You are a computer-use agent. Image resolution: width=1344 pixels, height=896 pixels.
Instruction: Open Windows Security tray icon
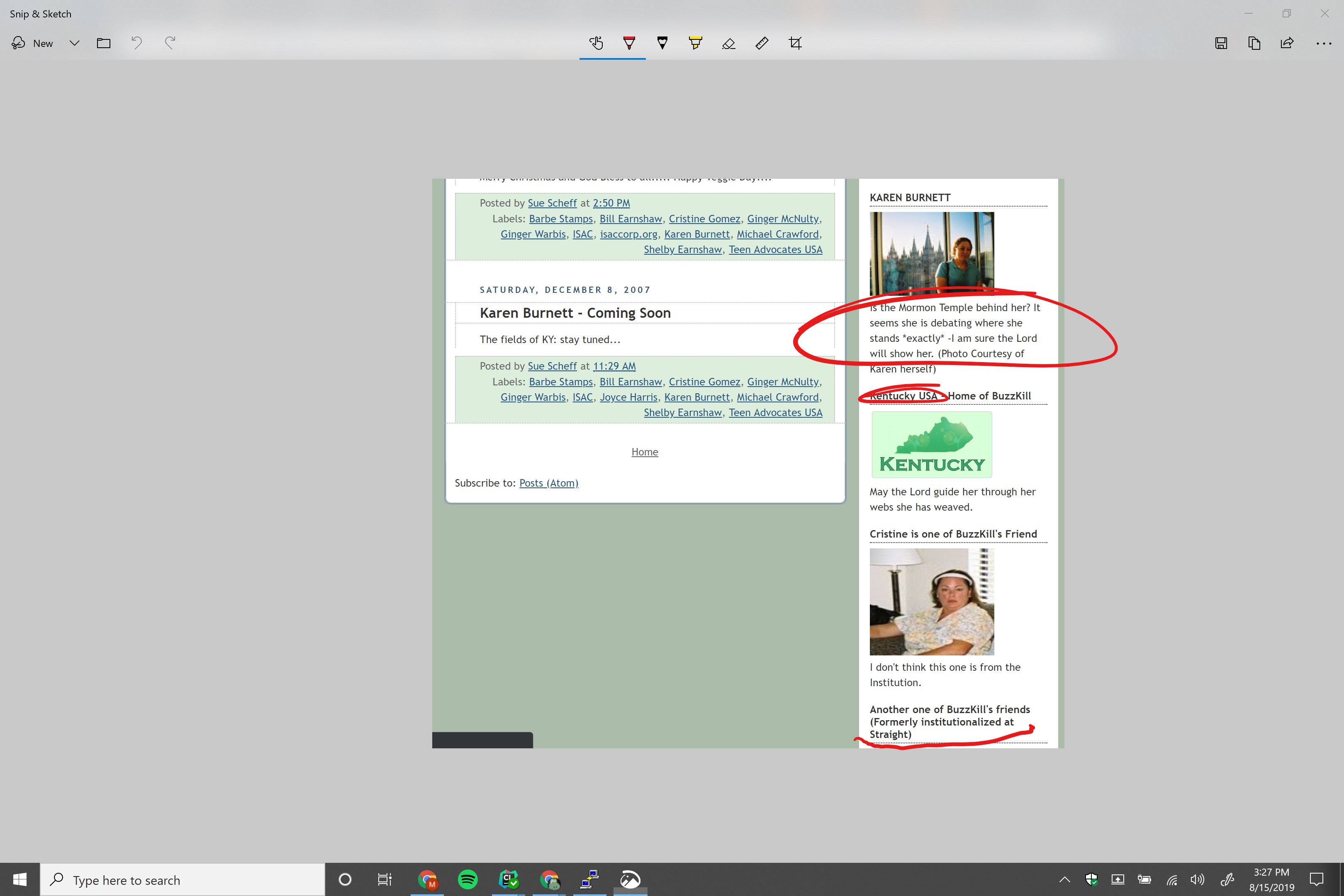(x=1091, y=879)
